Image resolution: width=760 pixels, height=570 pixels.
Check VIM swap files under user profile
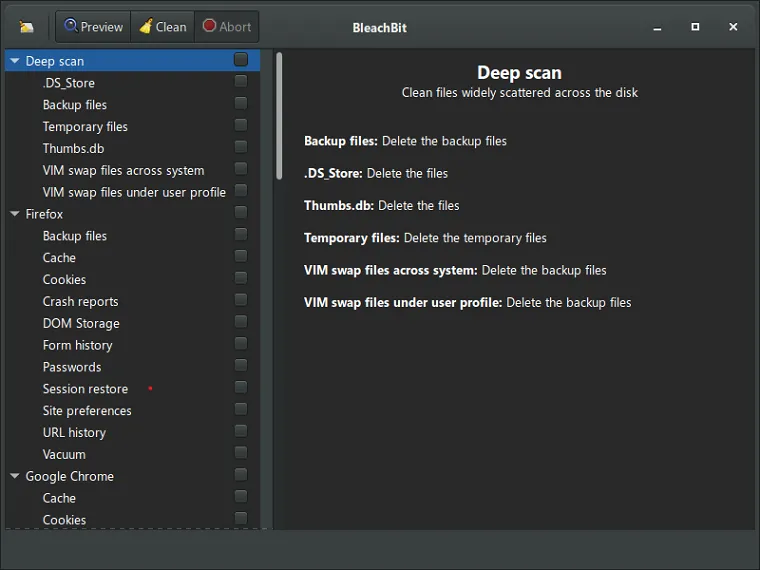pos(241,190)
